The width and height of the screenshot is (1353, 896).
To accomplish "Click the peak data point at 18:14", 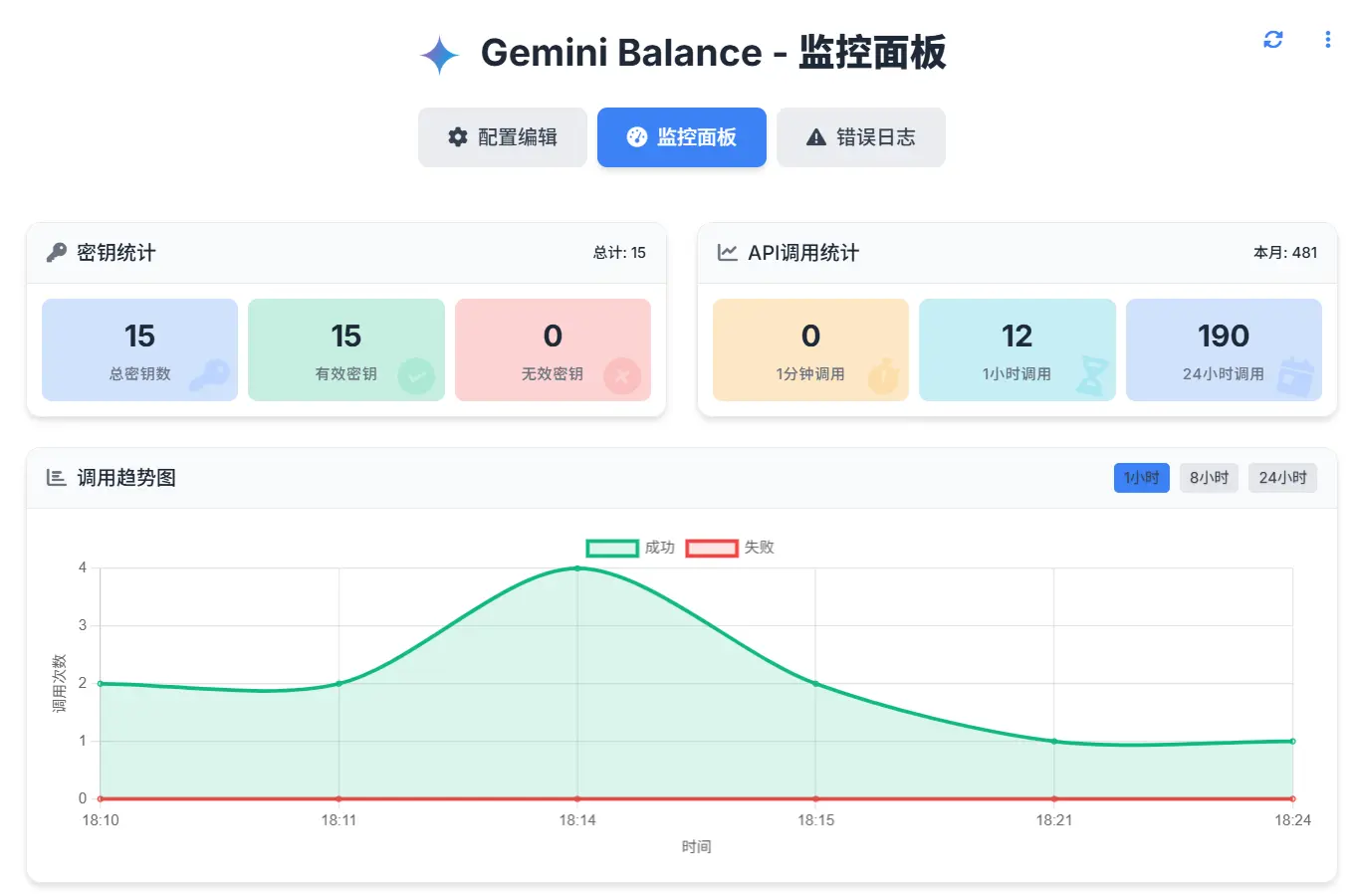I will (577, 568).
